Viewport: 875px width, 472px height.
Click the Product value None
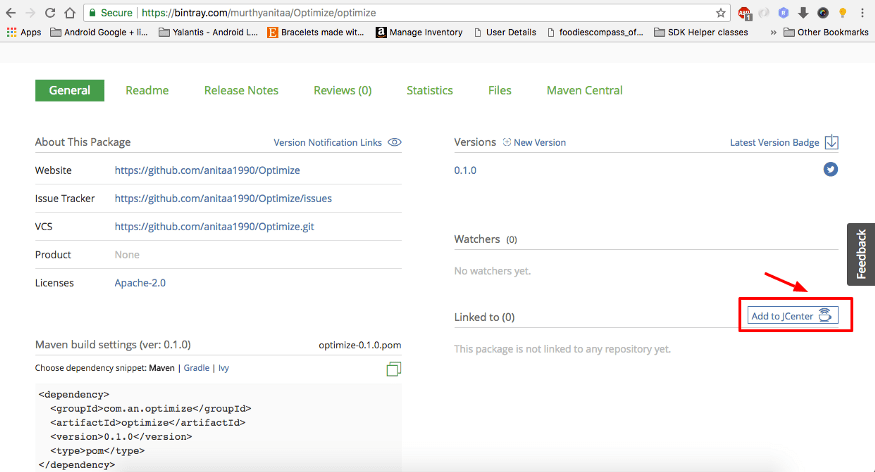click(127, 254)
